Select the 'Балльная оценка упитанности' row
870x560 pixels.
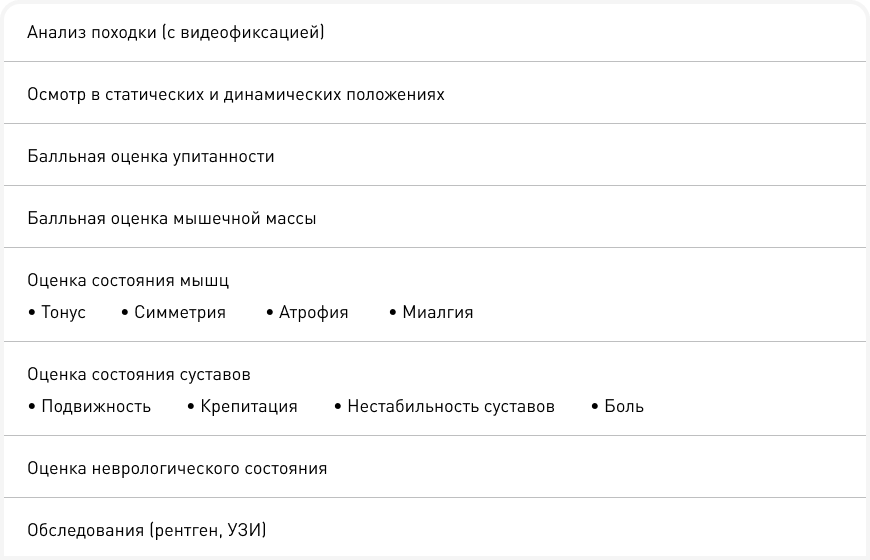151,157
